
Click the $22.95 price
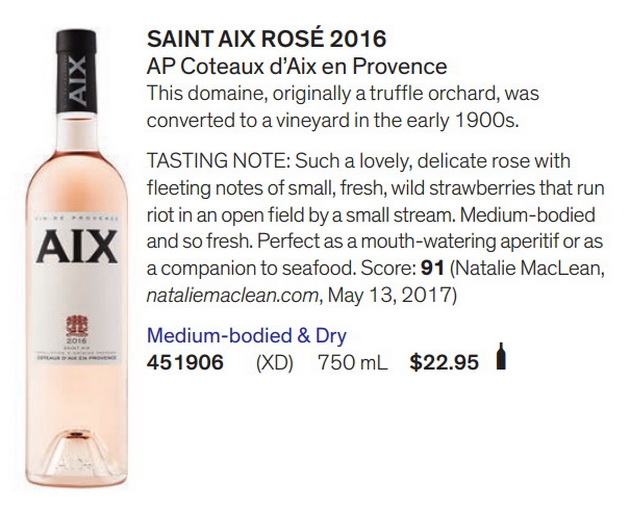pyautogui.click(x=444, y=362)
